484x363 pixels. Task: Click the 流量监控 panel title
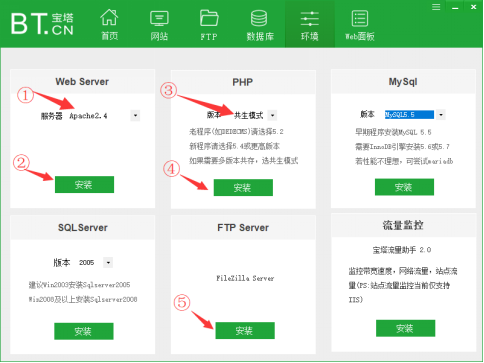click(403, 225)
